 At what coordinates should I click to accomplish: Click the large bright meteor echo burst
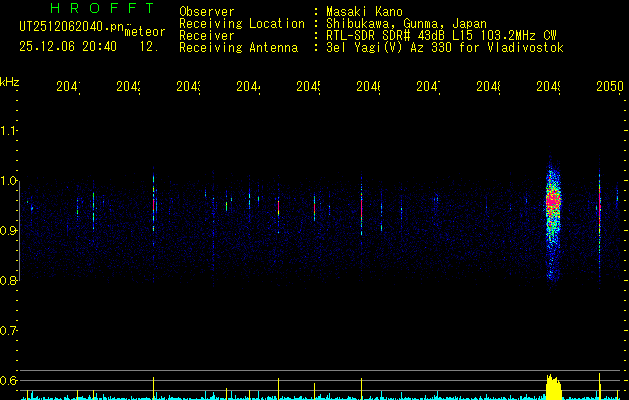pos(553,221)
